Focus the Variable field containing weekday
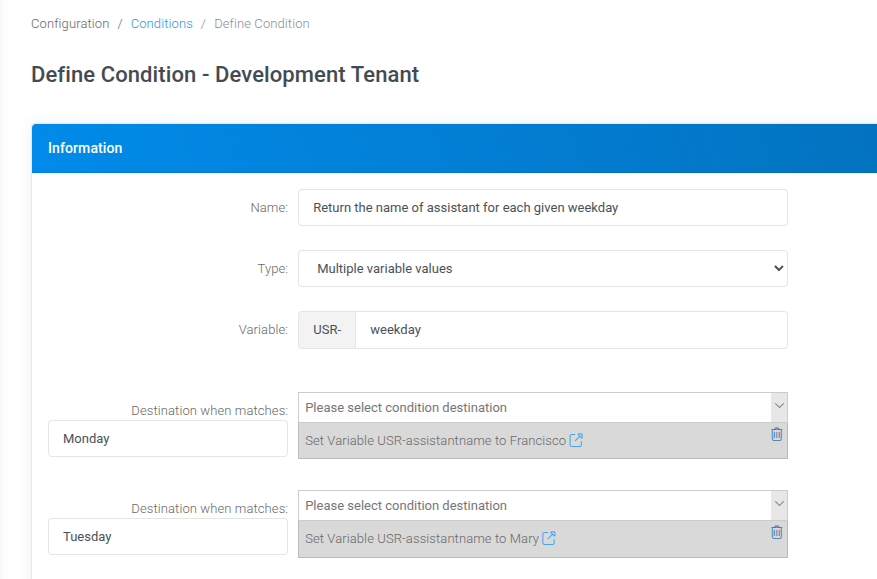Image resolution: width=877 pixels, height=579 pixels. pos(570,330)
